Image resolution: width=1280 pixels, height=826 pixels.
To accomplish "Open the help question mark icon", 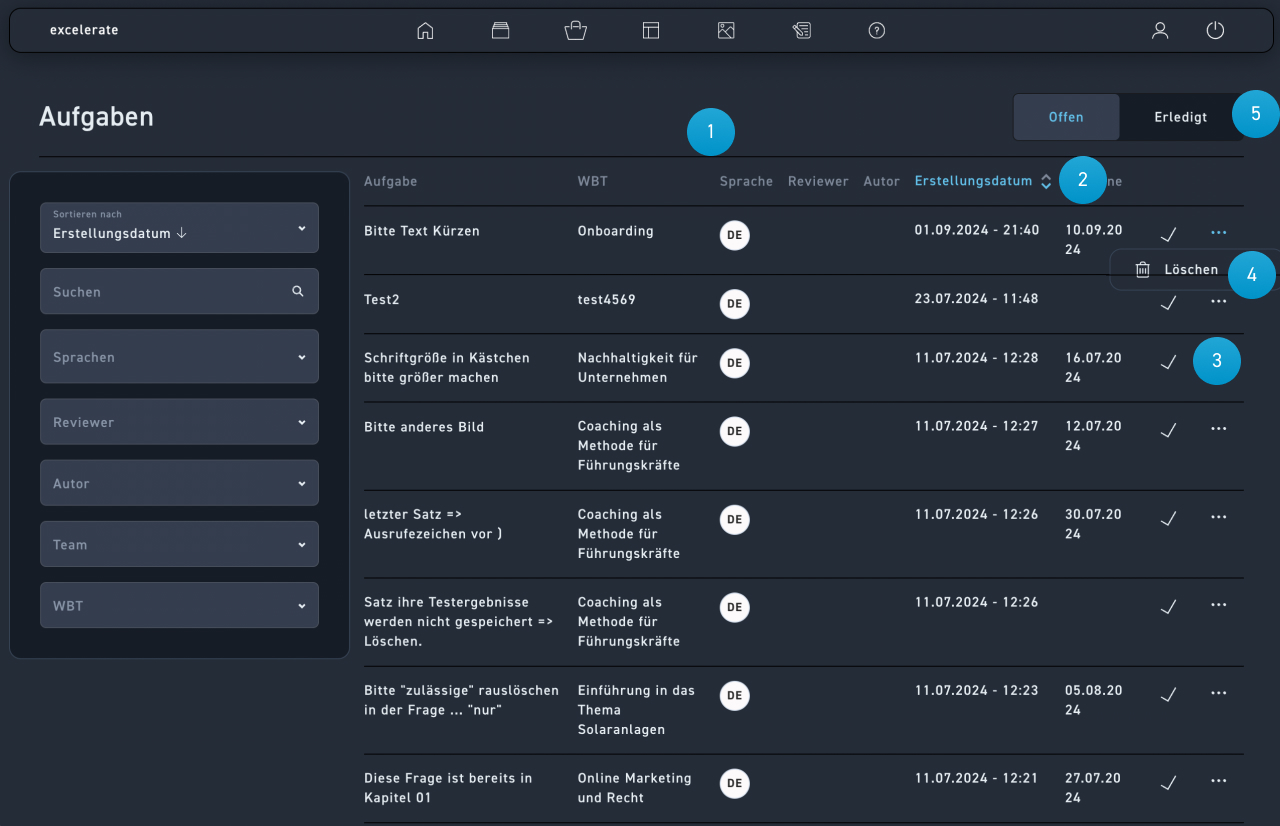I will coord(877,31).
